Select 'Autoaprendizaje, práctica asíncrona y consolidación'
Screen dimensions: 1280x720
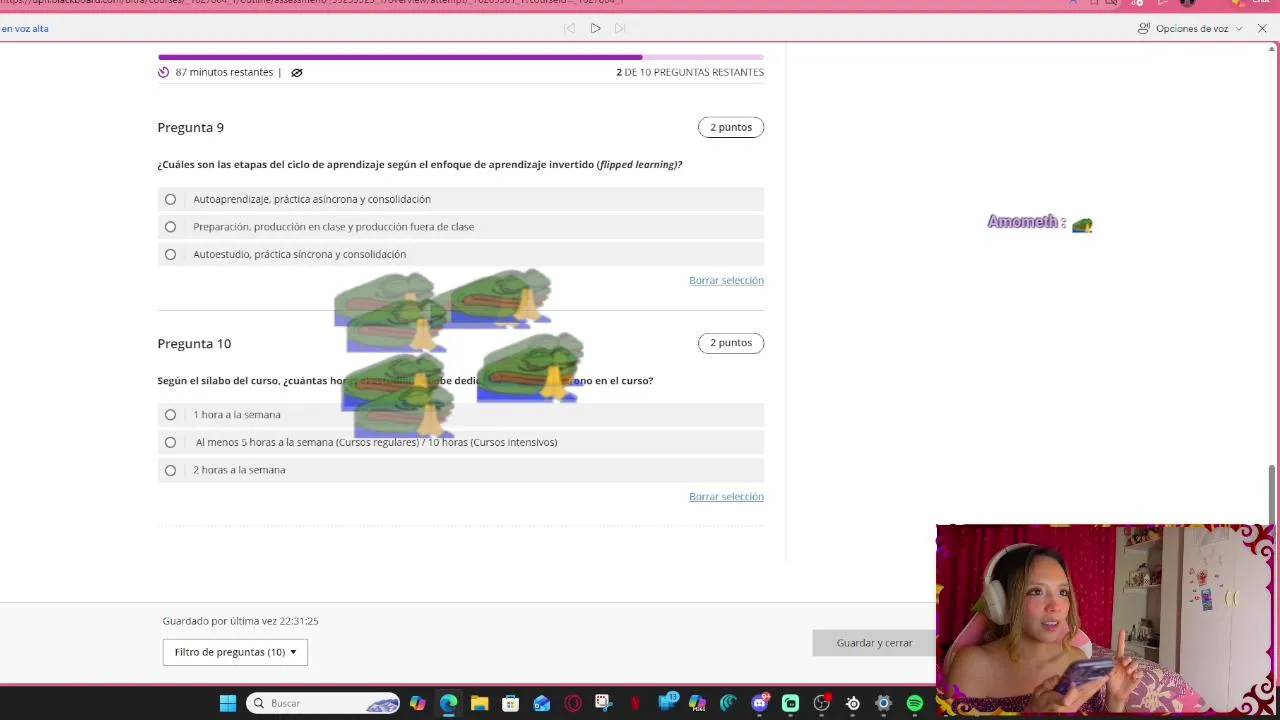(460, 199)
